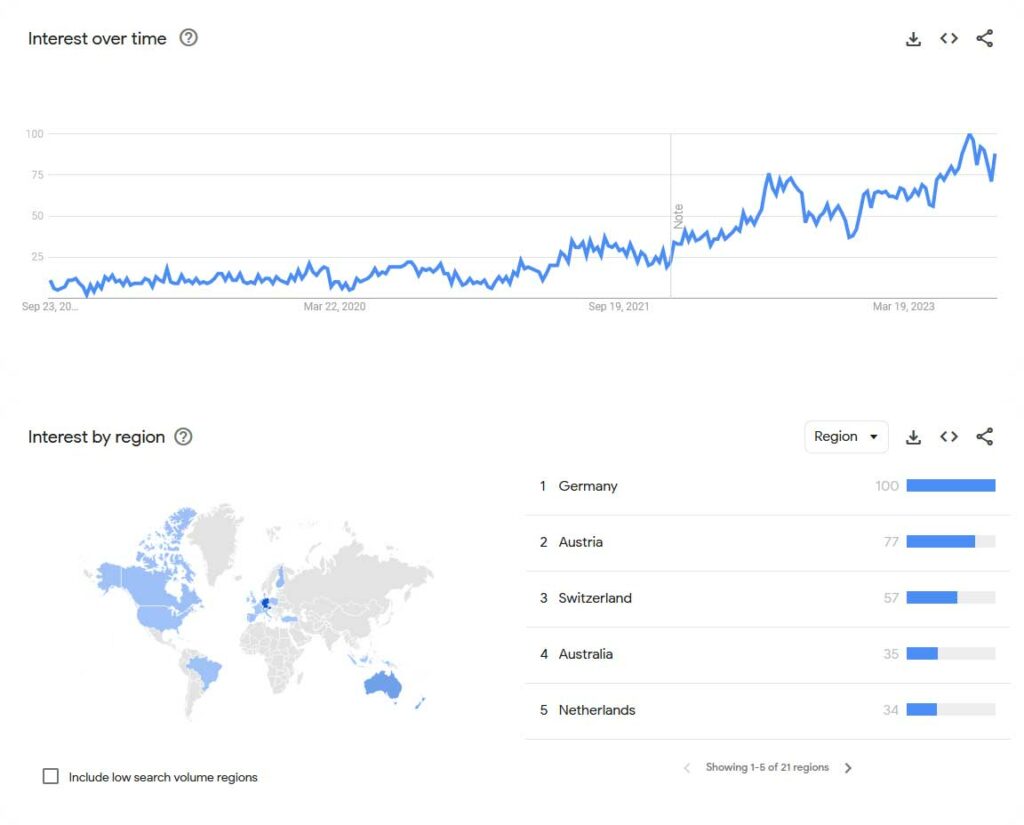The height and width of the screenshot is (825, 1024).
Task: Select Australia row in region ranking
Action: (x=767, y=655)
